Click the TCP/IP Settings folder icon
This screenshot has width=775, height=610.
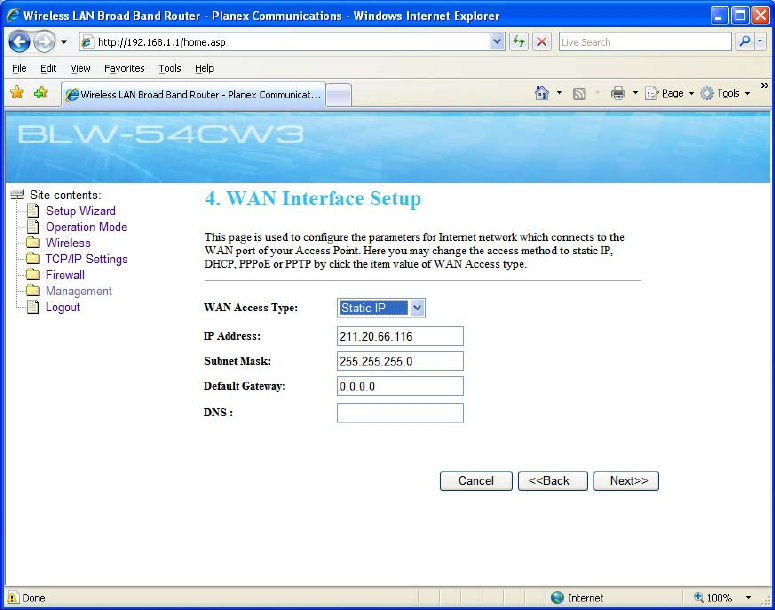click(x=33, y=259)
